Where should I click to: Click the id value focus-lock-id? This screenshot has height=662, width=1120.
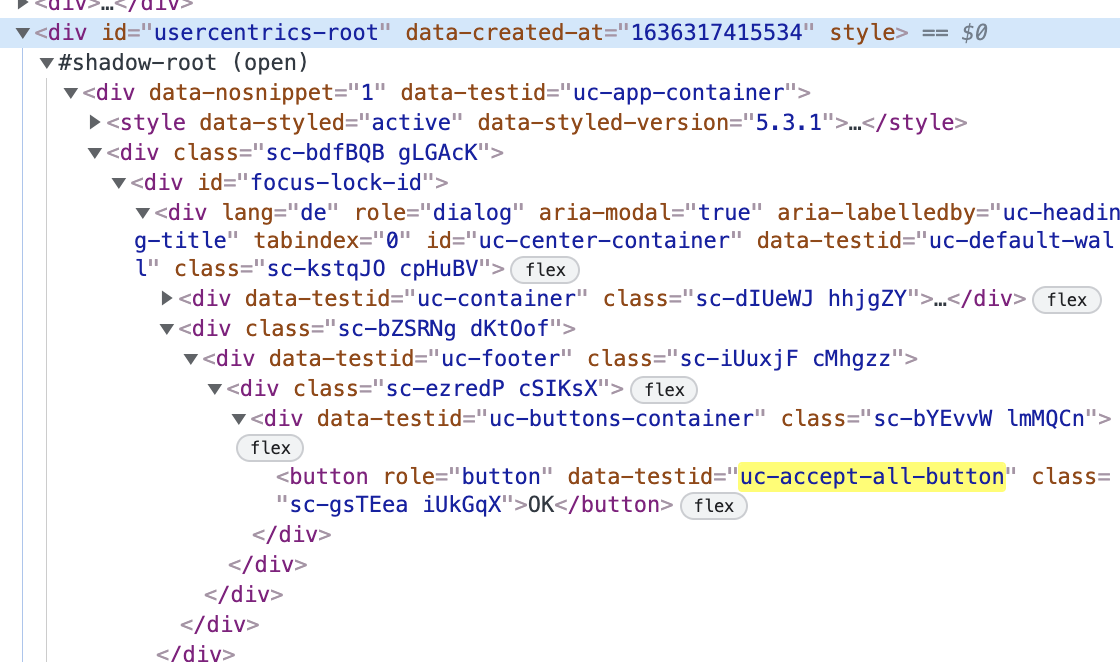click(x=336, y=183)
